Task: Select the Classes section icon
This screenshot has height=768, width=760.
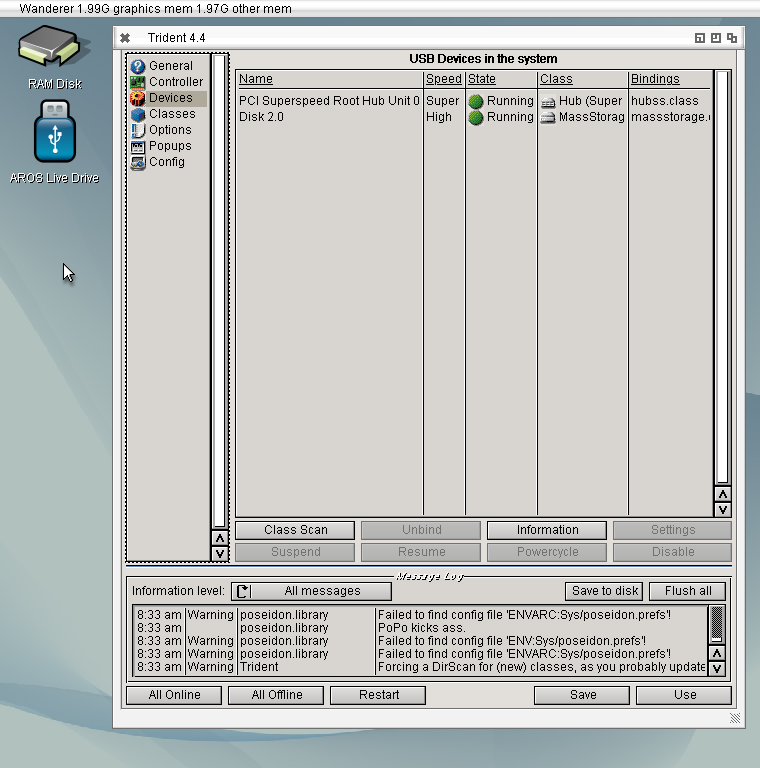Action: (x=138, y=114)
